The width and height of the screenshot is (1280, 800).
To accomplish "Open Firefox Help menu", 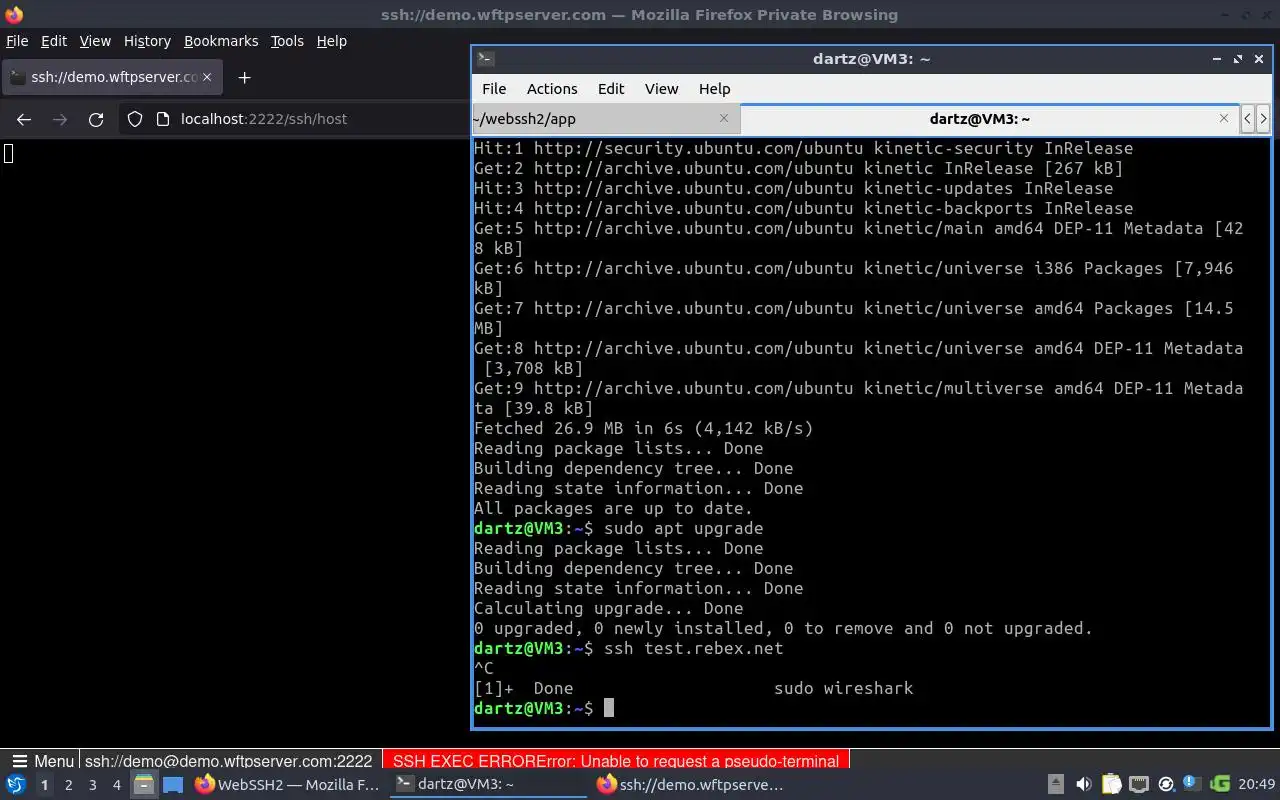I will 332,41.
